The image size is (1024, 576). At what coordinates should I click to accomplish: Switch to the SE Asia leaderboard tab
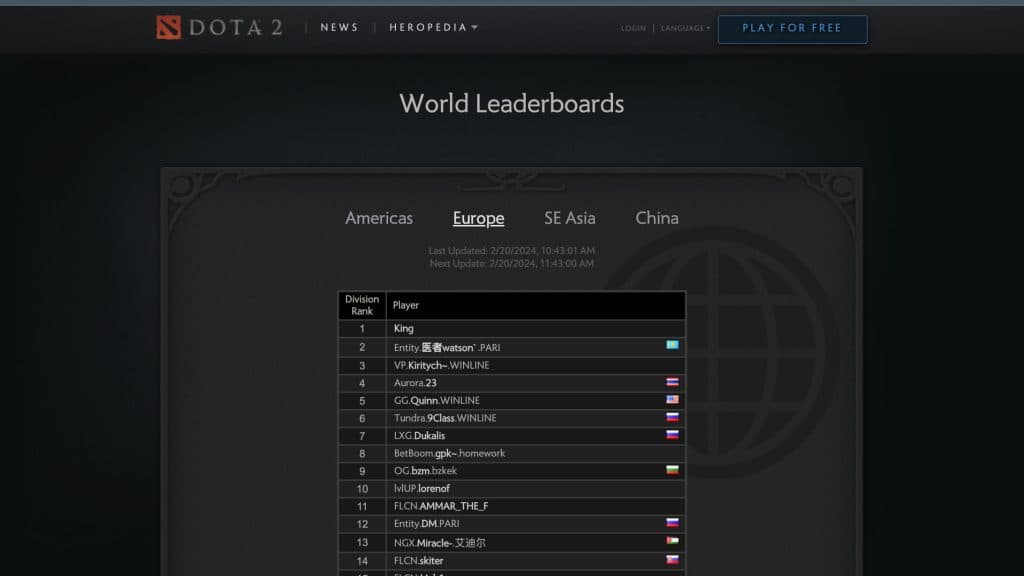coord(569,217)
